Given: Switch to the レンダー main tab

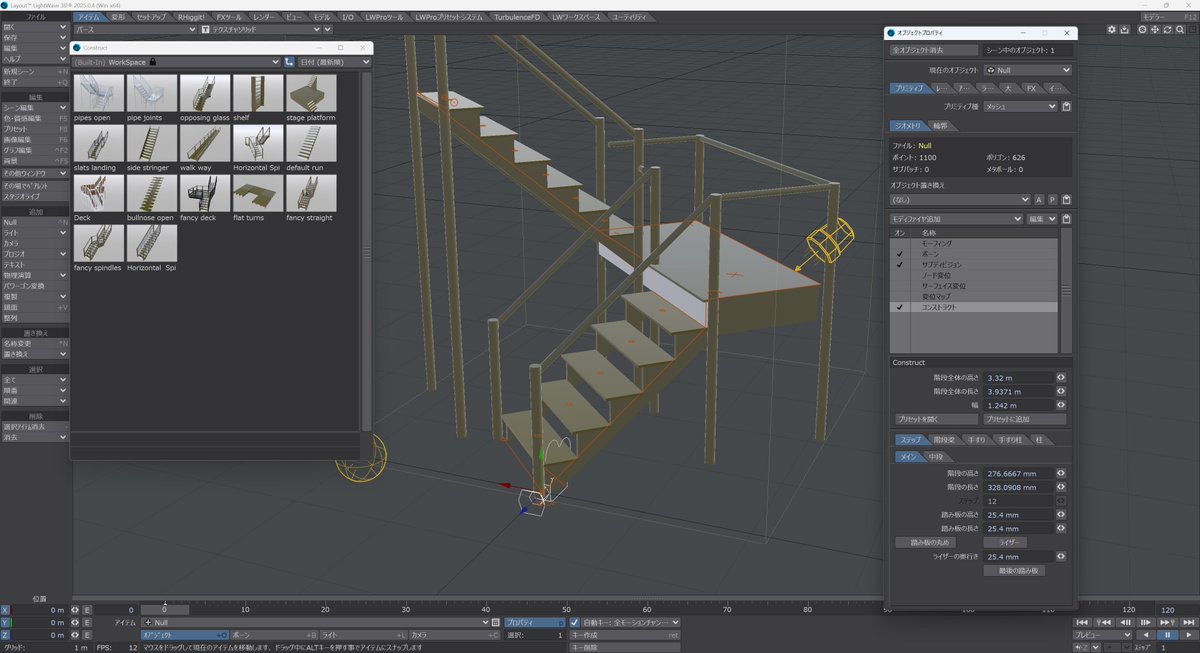Looking at the screenshot, I should click(264, 17).
